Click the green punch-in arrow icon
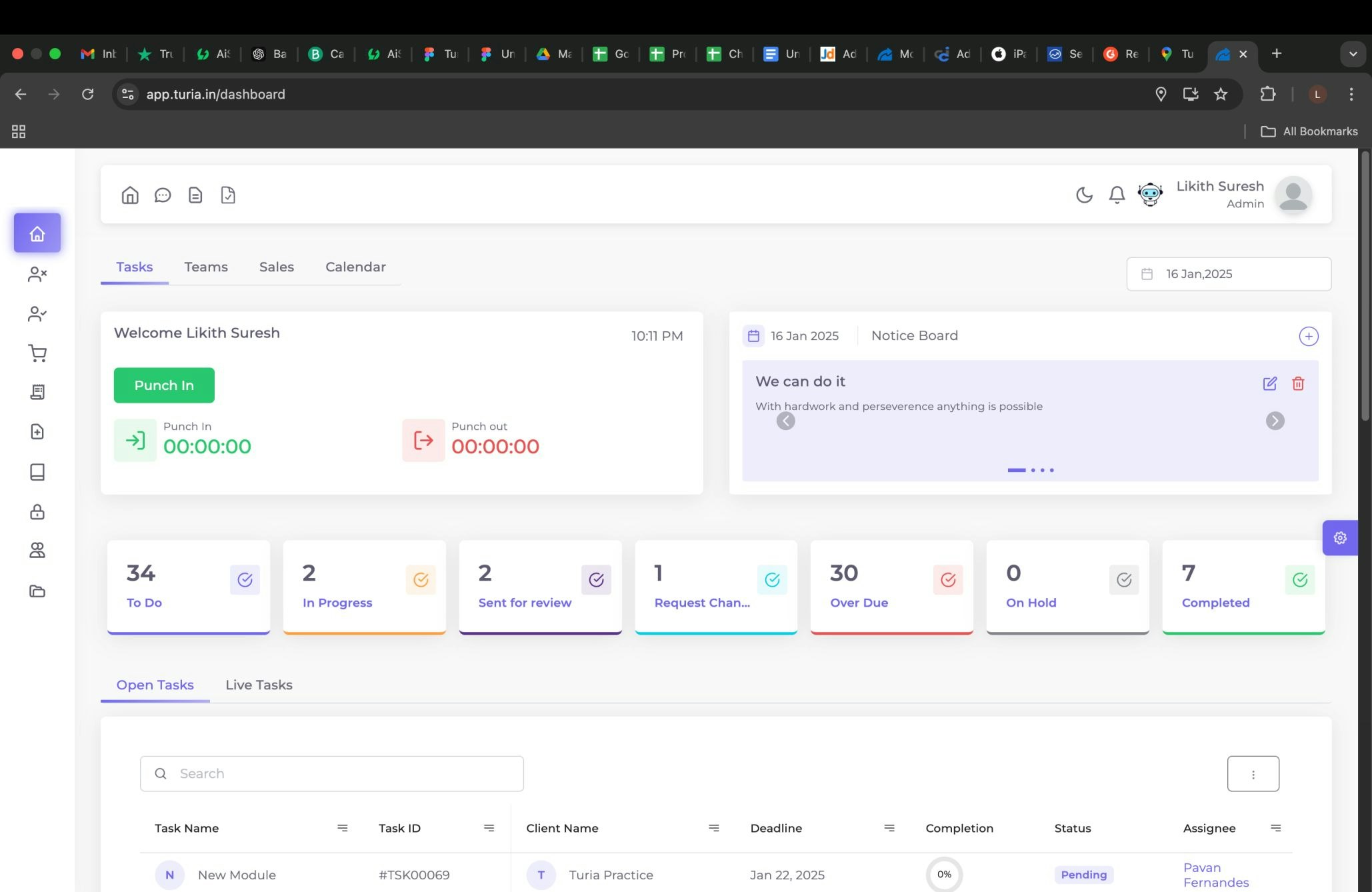 coord(135,440)
